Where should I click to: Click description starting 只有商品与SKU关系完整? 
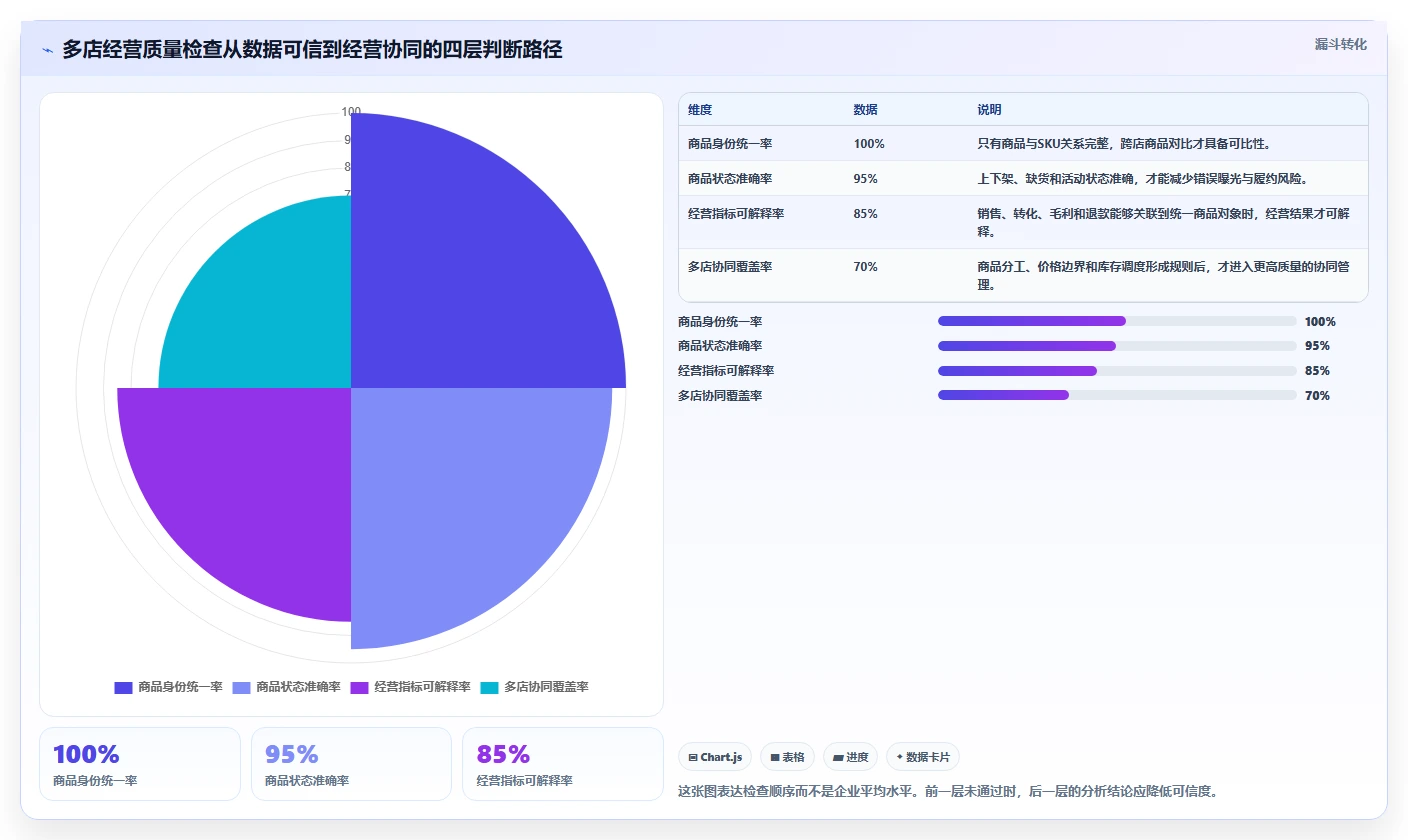point(1124,144)
